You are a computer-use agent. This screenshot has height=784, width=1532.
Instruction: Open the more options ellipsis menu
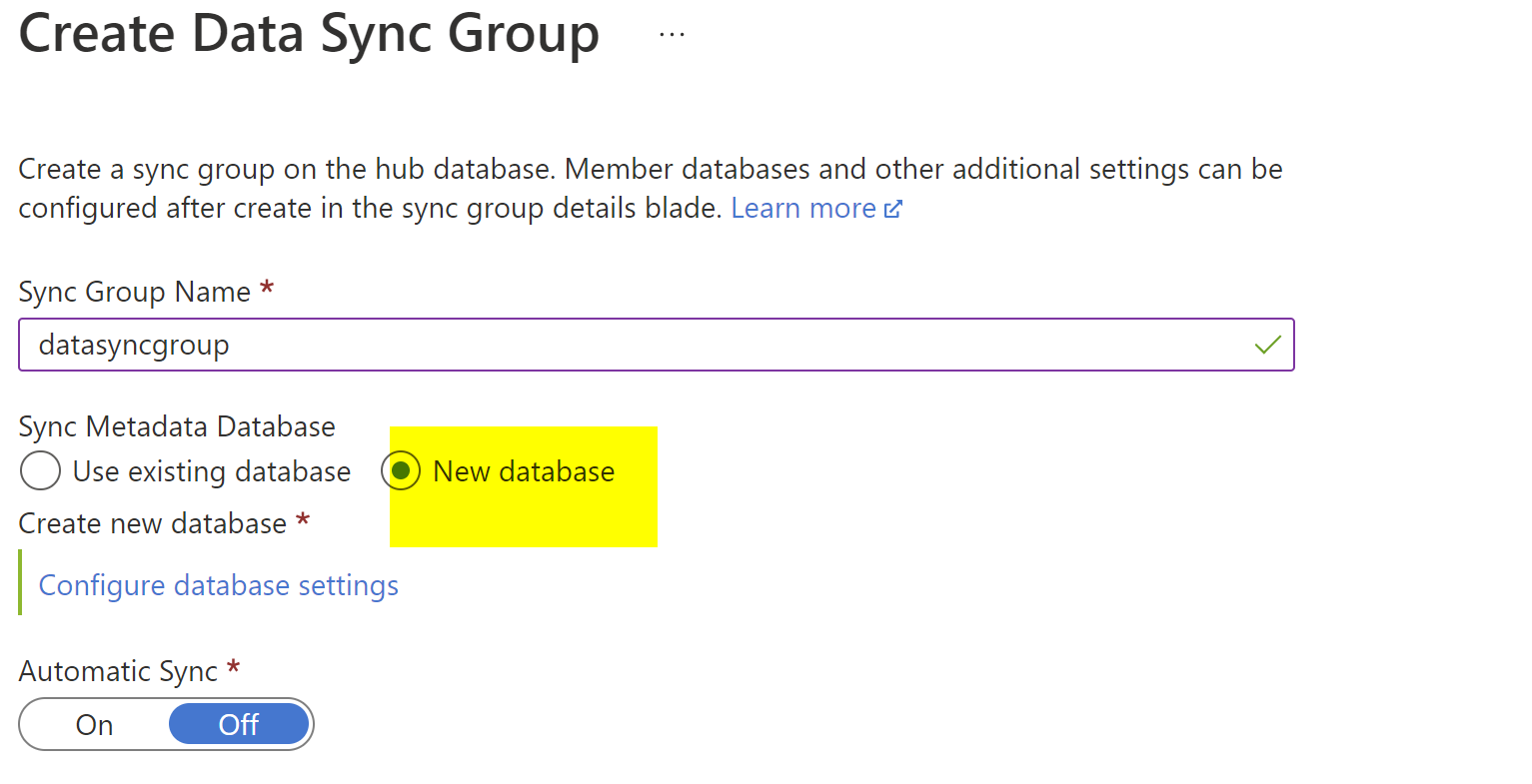point(672,35)
